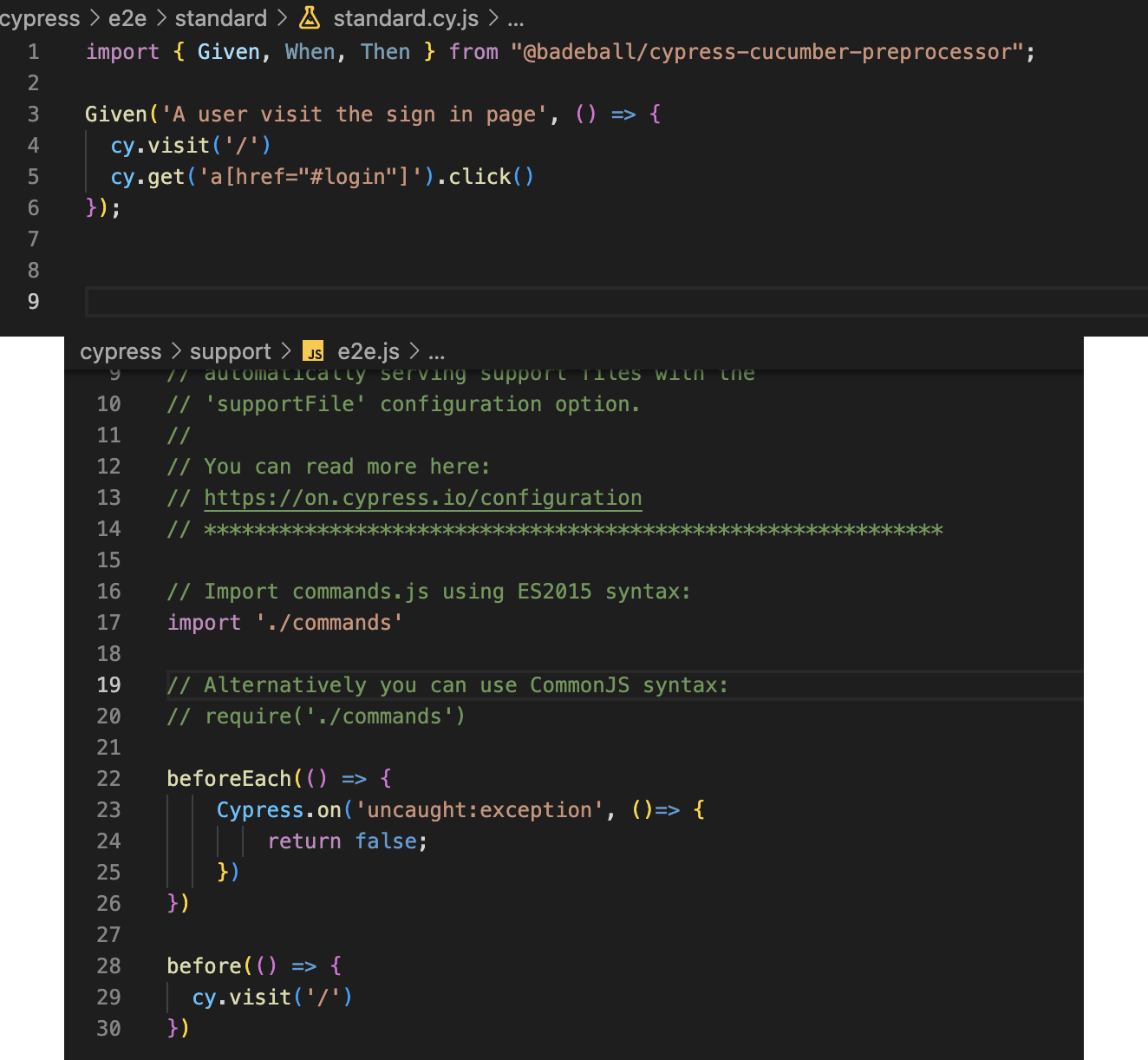
Task: Expand the "..." breadcrumb after e2e.js
Action: [436, 351]
